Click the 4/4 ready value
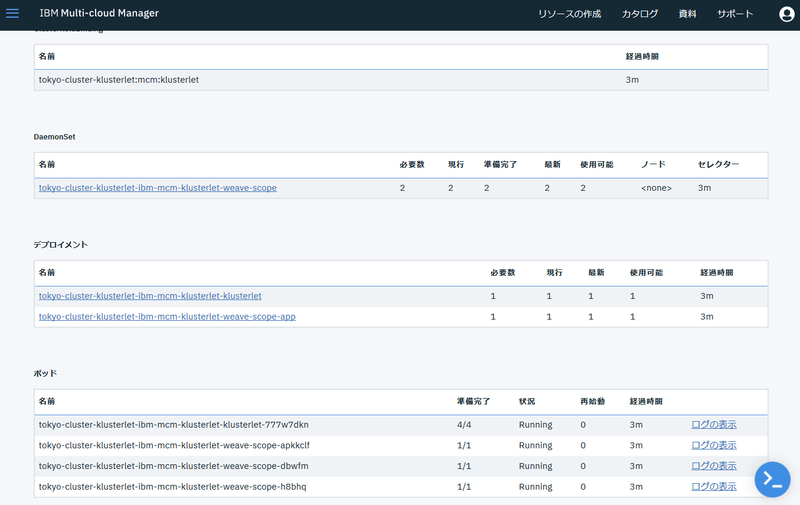 point(464,424)
